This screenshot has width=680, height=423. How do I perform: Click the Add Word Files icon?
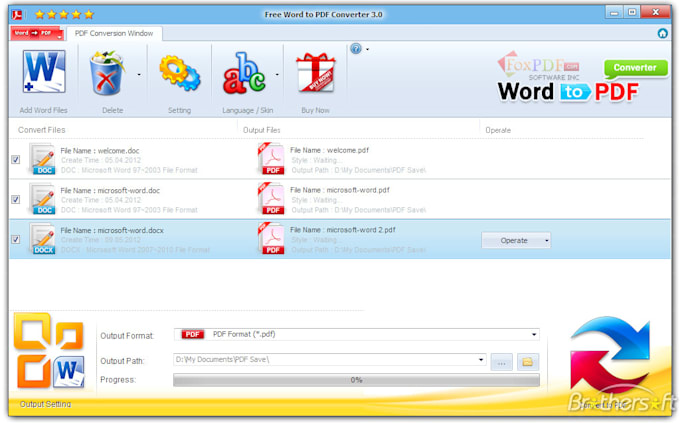coord(43,72)
